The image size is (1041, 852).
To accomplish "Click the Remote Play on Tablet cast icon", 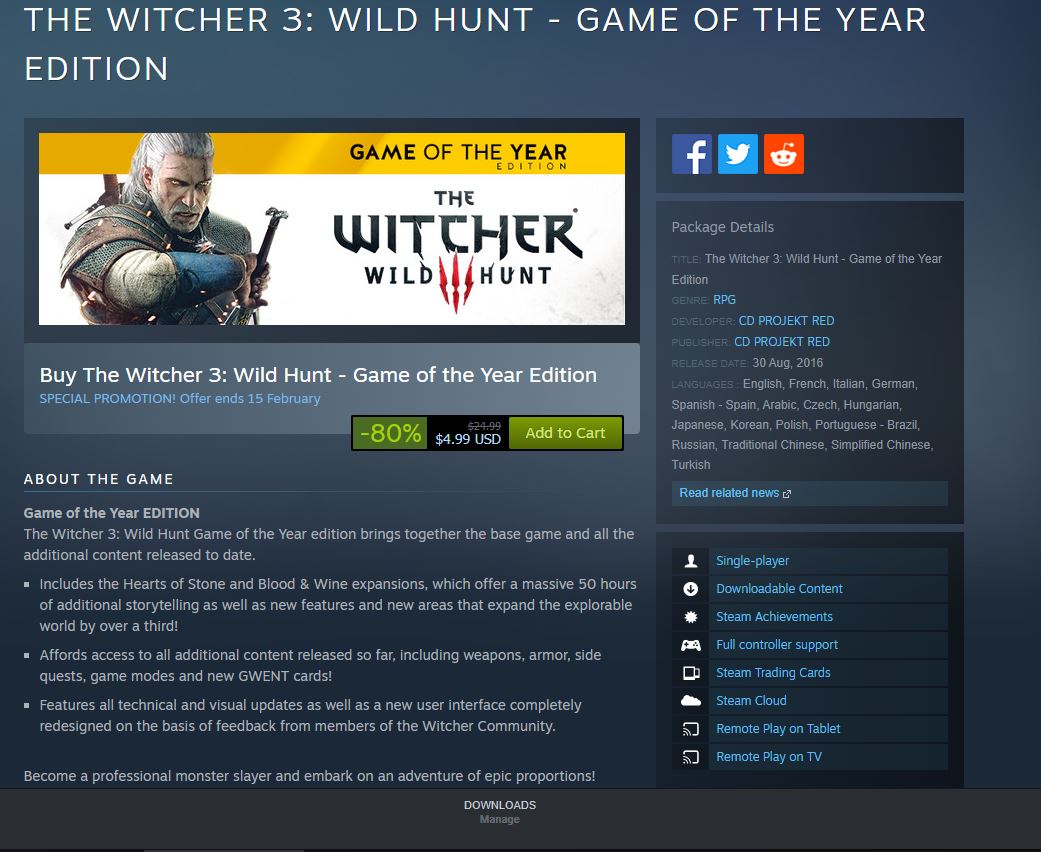I will tap(690, 729).
